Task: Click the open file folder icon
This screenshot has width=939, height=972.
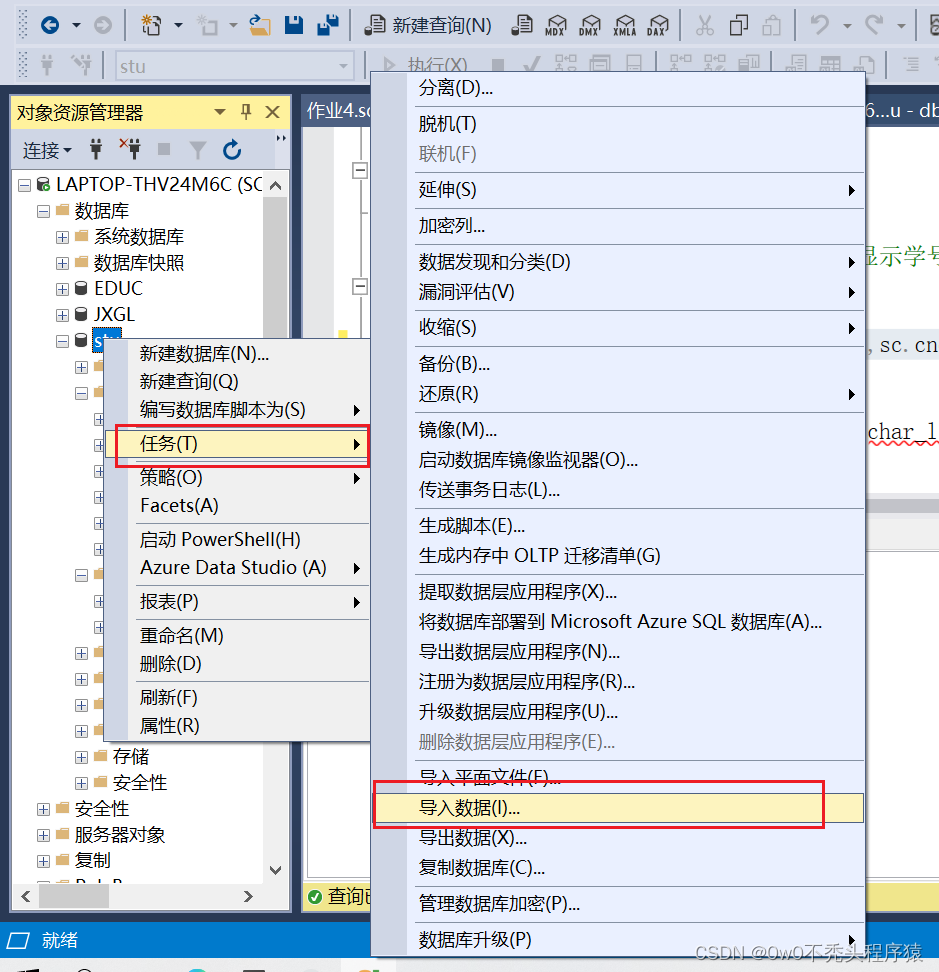Action: click(260, 25)
